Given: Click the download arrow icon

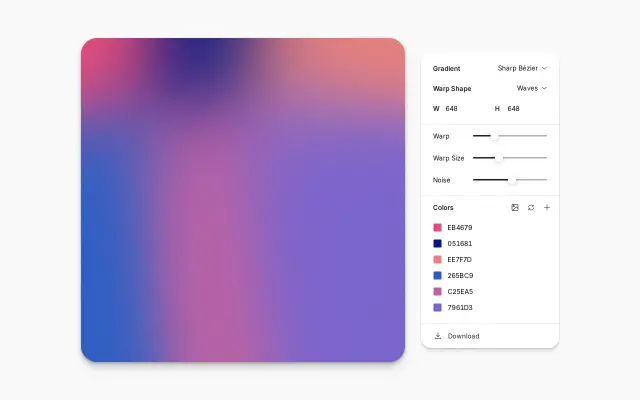Looking at the screenshot, I should tap(438, 336).
